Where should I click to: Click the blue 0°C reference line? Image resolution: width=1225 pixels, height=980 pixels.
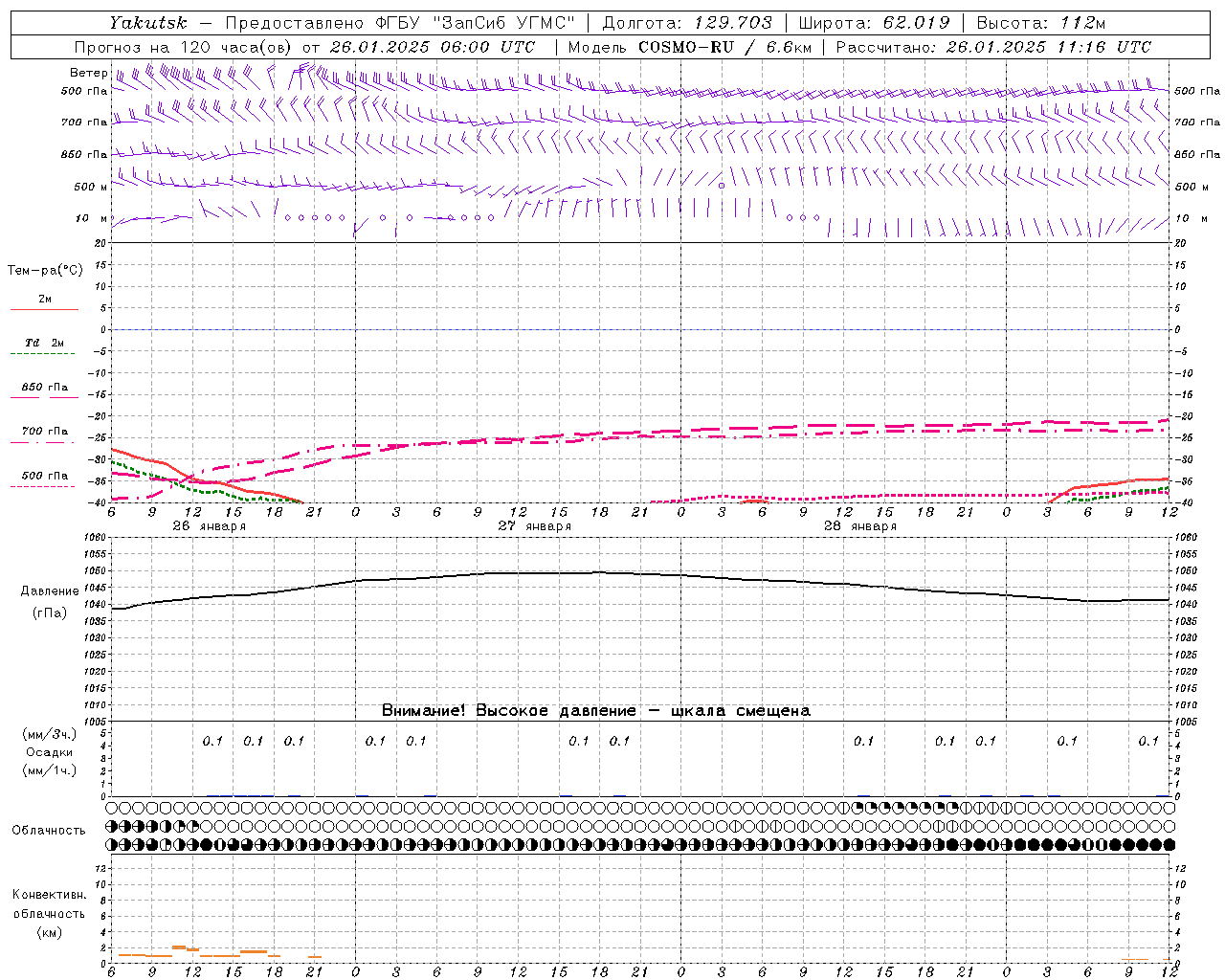tap(641, 329)
